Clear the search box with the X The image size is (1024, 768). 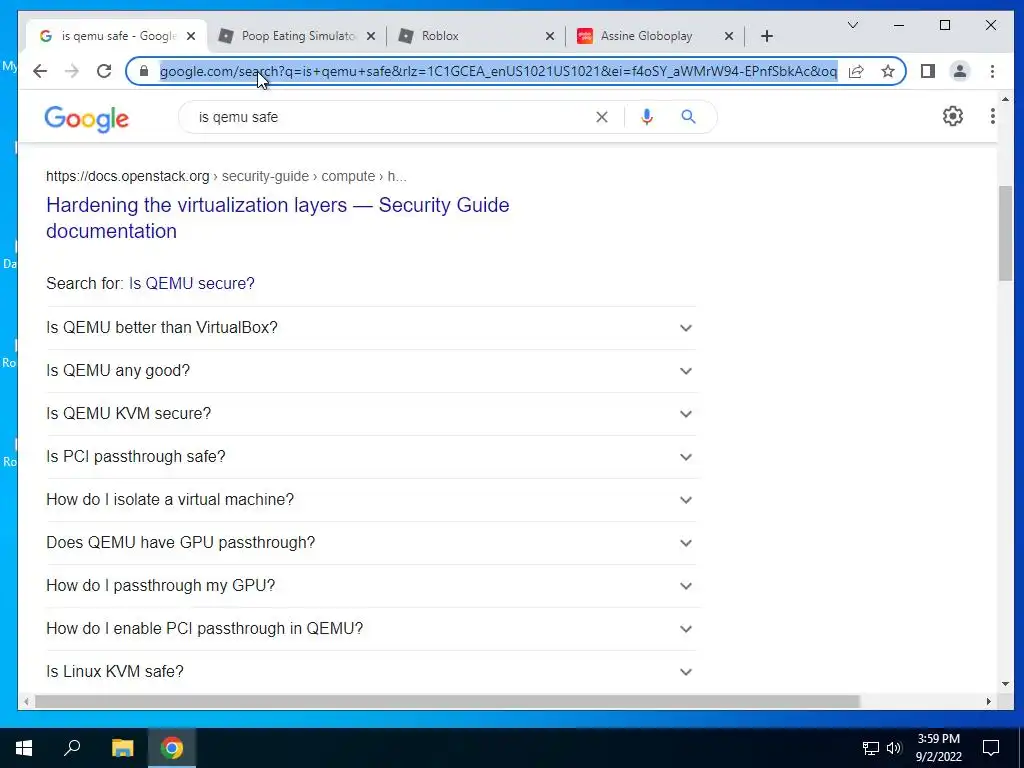click(601, 117)
